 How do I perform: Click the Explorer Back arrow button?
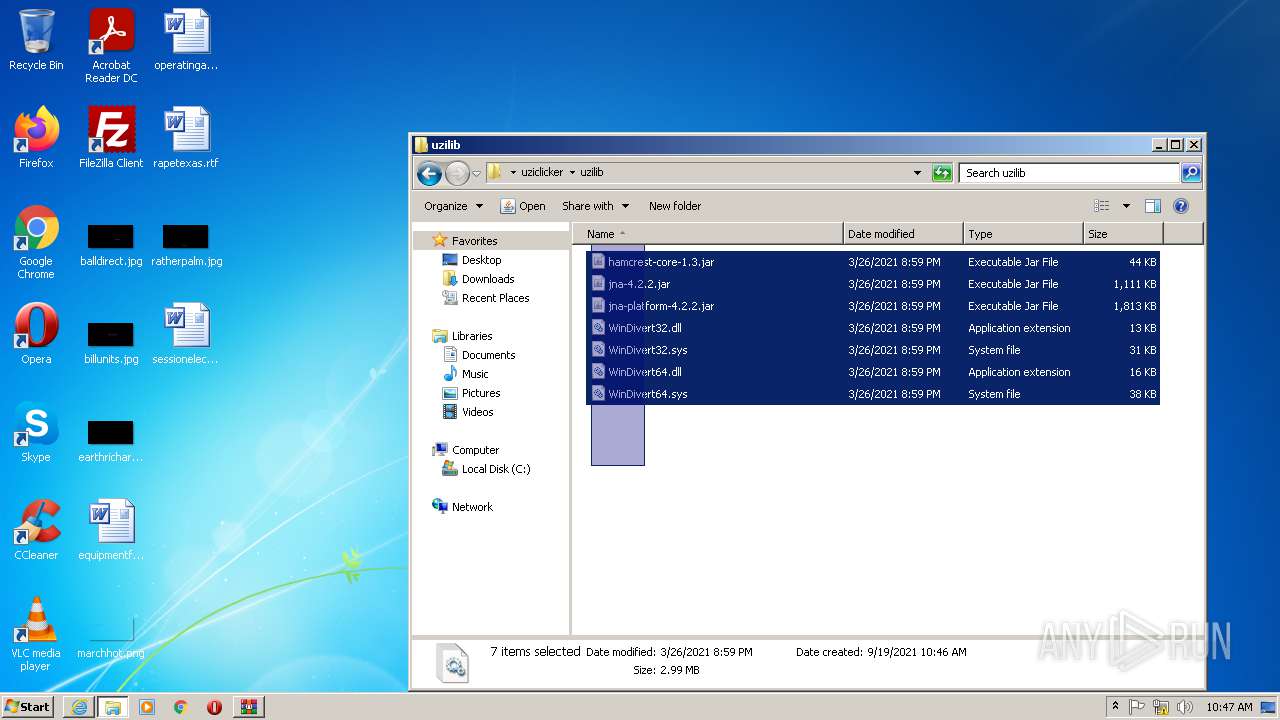[429, 173]
